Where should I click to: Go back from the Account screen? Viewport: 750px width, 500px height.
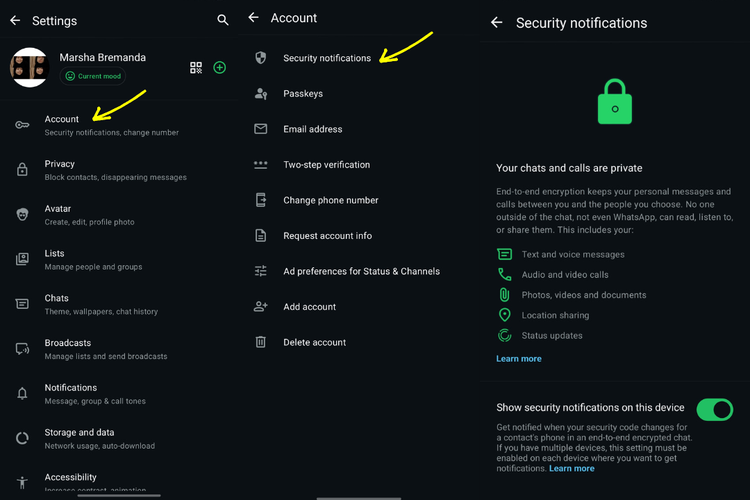click(254, 18)
